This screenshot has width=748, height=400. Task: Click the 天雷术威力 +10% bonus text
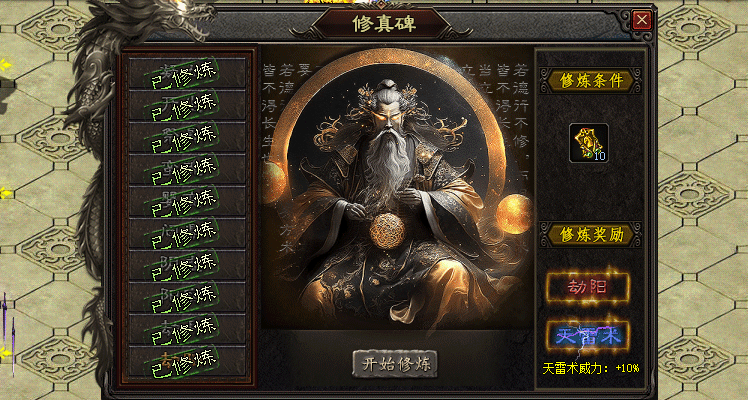(x=591, y=368)
